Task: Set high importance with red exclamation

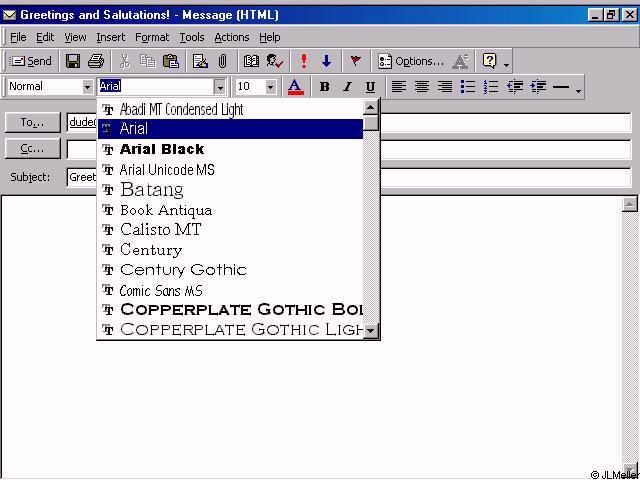Action: click(x=303, y=61)
